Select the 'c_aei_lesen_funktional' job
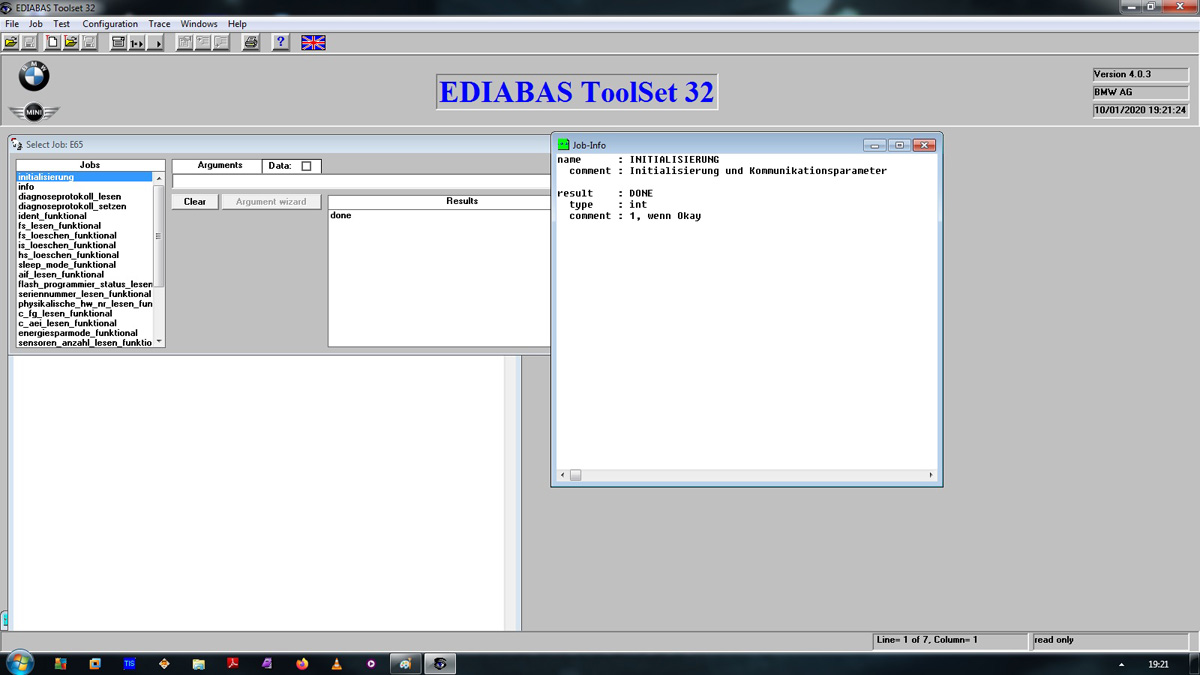This screenshot has height=675, width=1200. pos(85,323)
